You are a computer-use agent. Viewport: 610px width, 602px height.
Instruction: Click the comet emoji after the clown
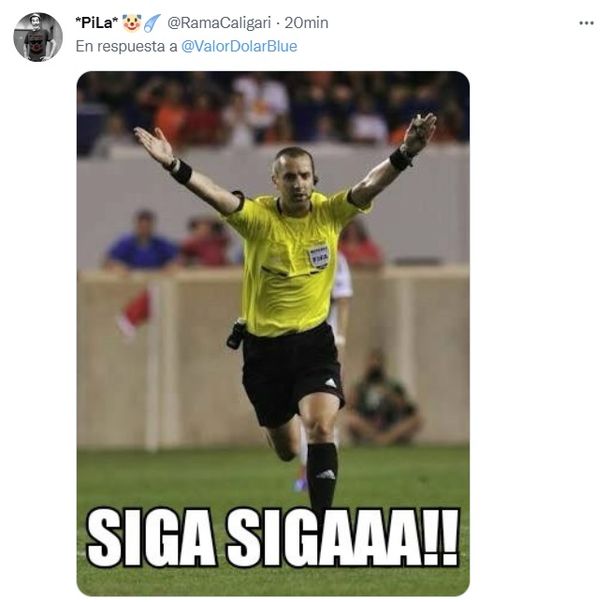click(152, 23)
